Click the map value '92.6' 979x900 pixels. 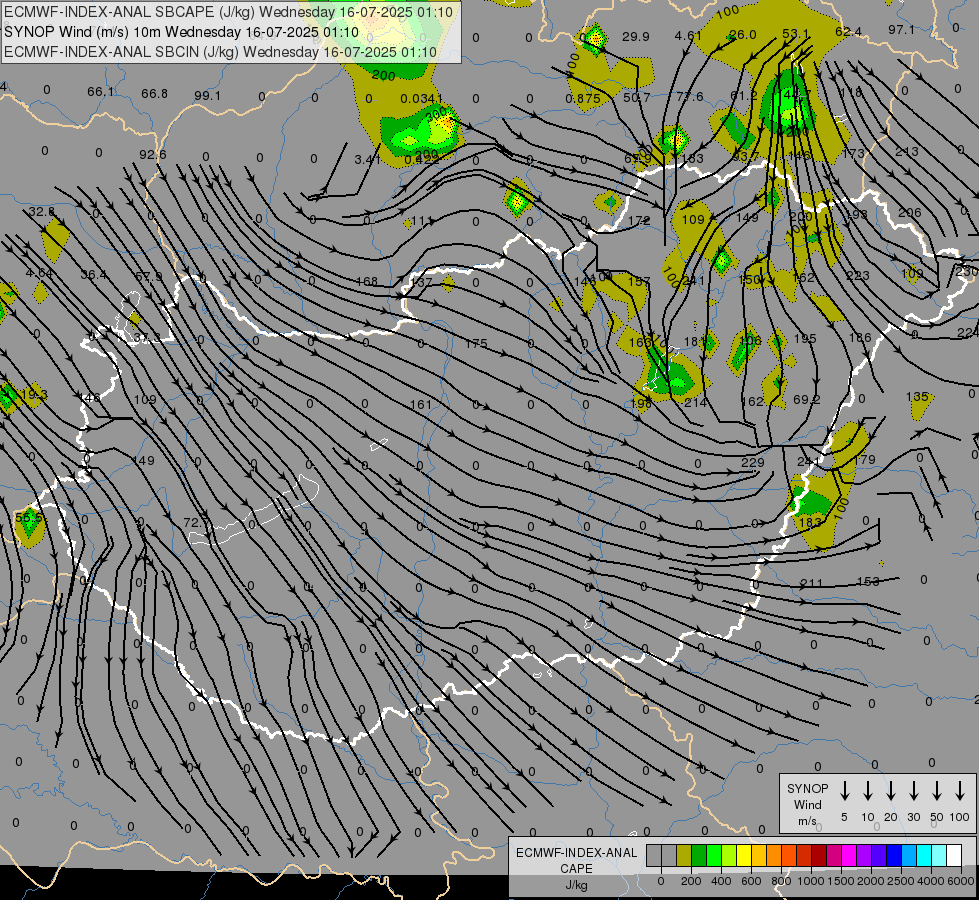pos(153,154)
